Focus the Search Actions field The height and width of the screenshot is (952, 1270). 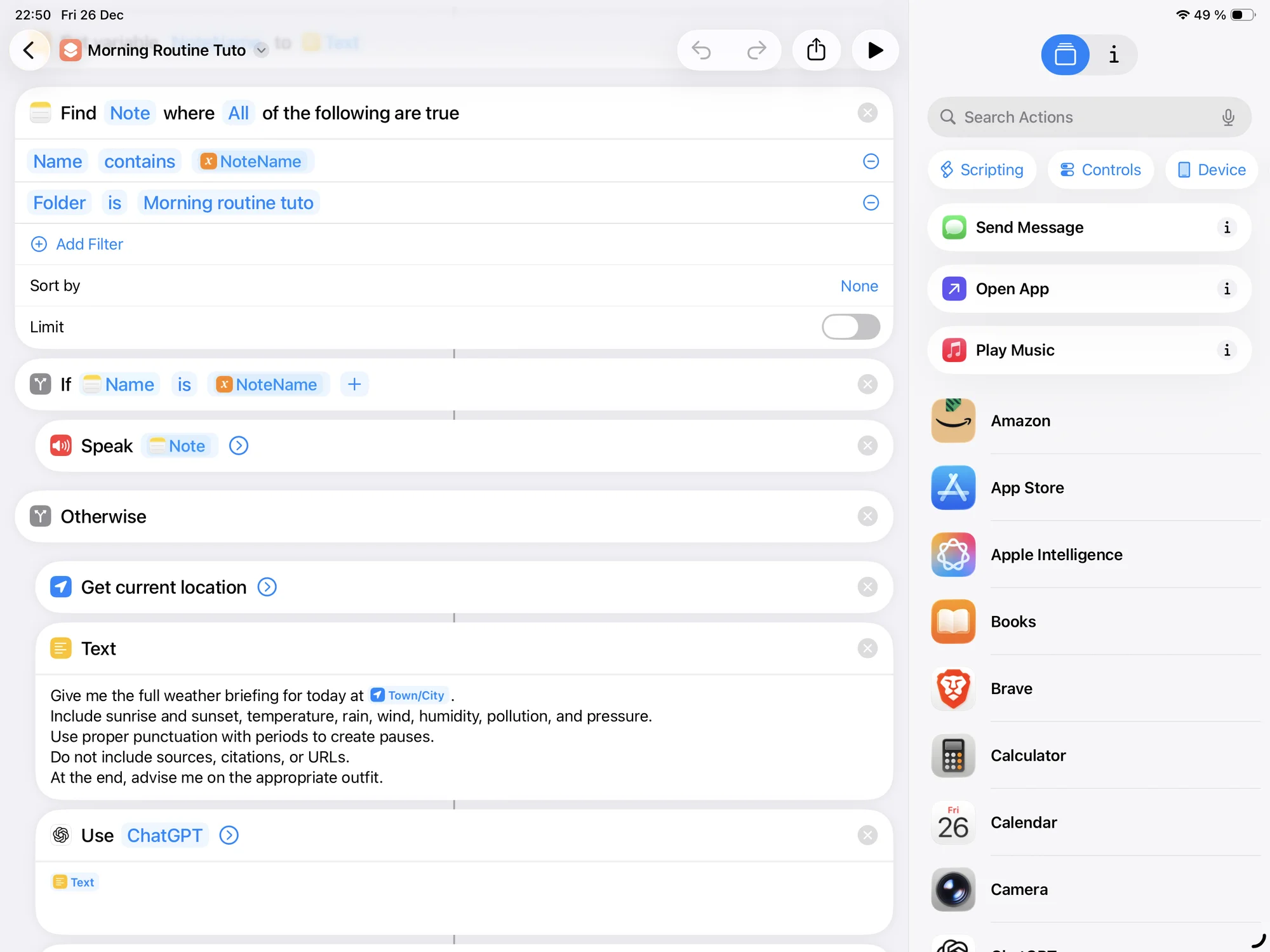[x=1079, y=117]
